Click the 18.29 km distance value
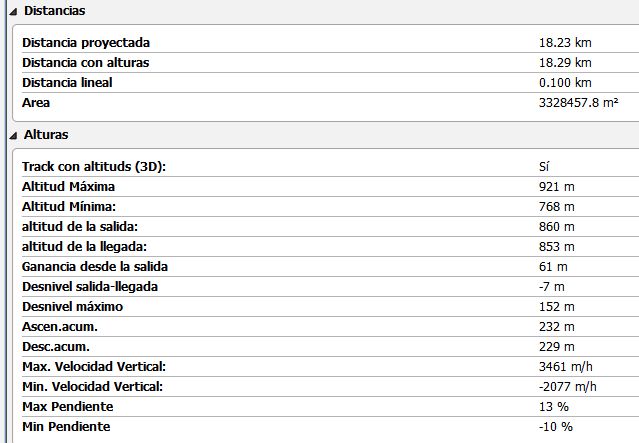The width and height of the screenshot is (639, 443). pos(558,63)
